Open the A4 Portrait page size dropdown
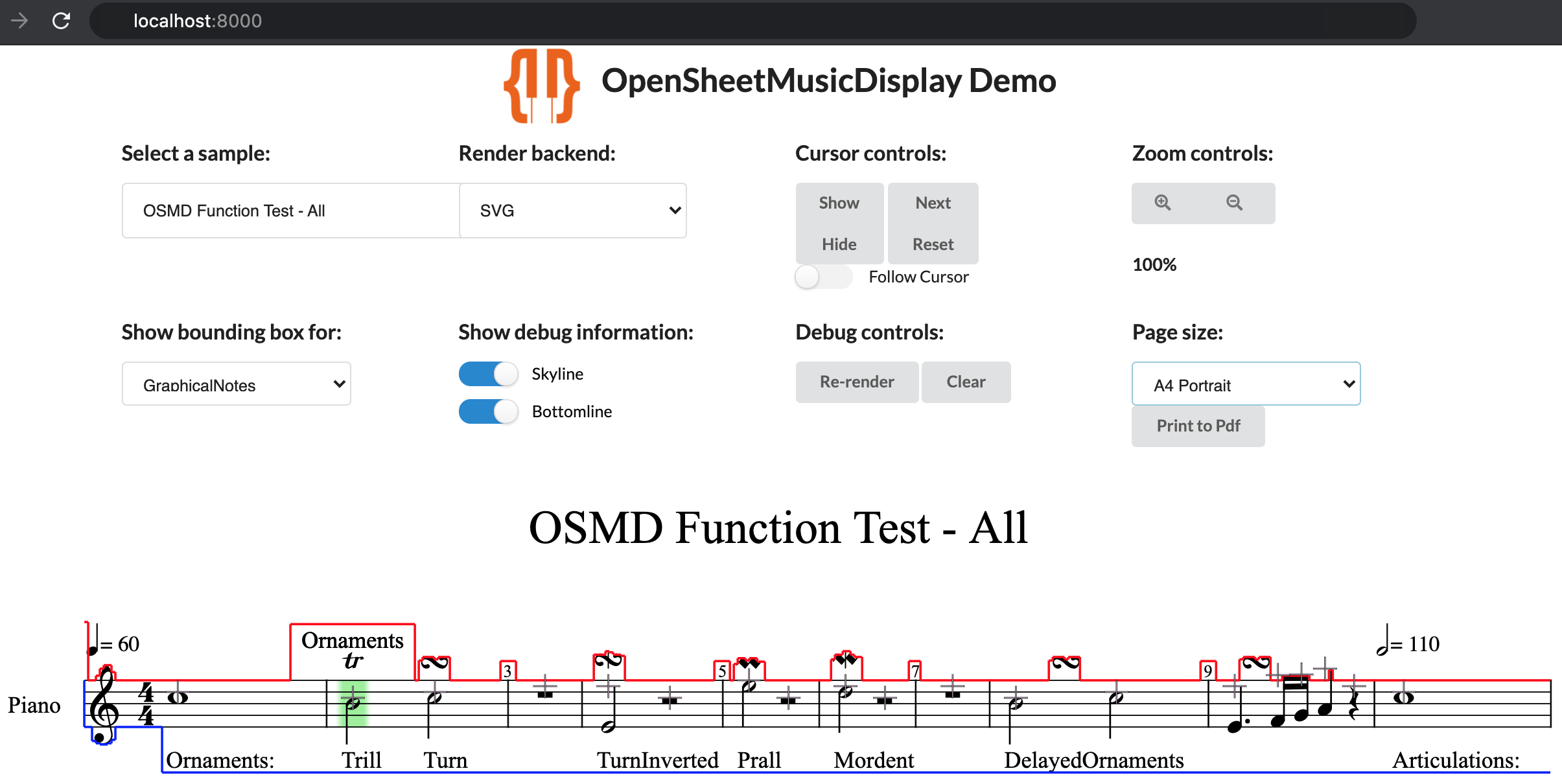Viewport: 1562px width, 784px height. coord(1246,384)
